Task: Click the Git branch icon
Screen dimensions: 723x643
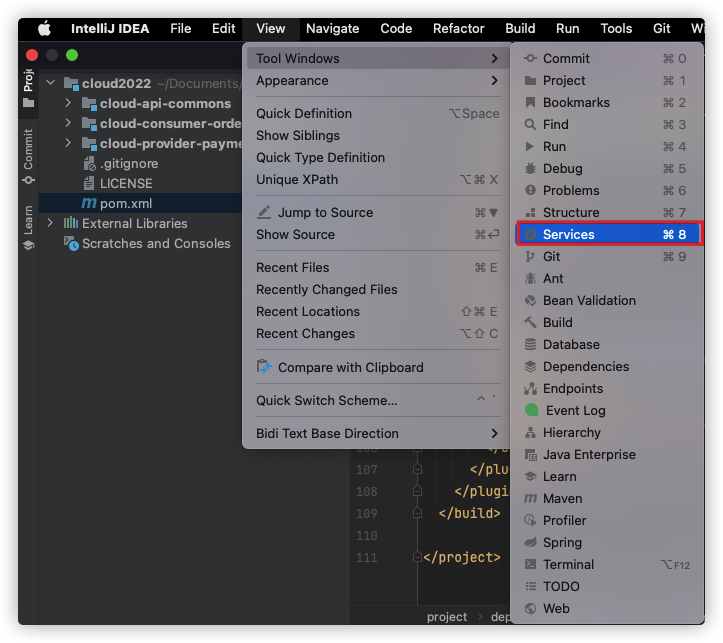Action: pos(530,257)
